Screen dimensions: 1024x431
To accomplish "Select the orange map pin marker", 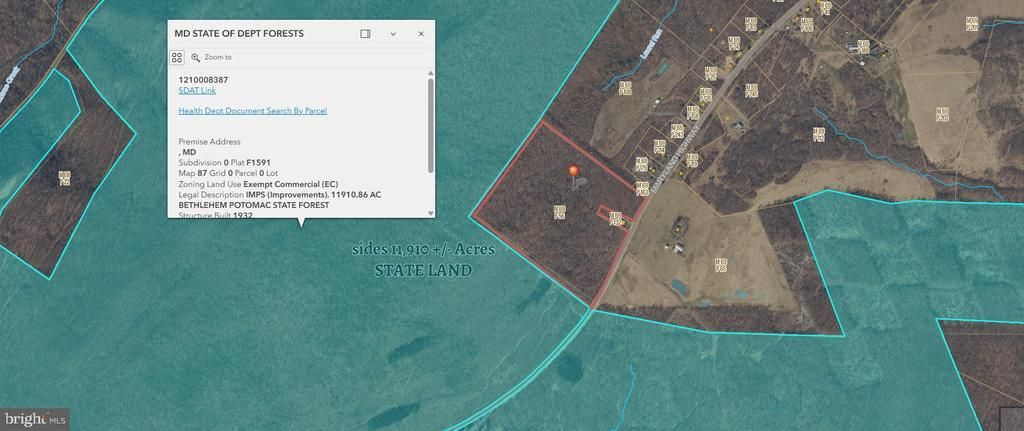I will click(573, 175).
